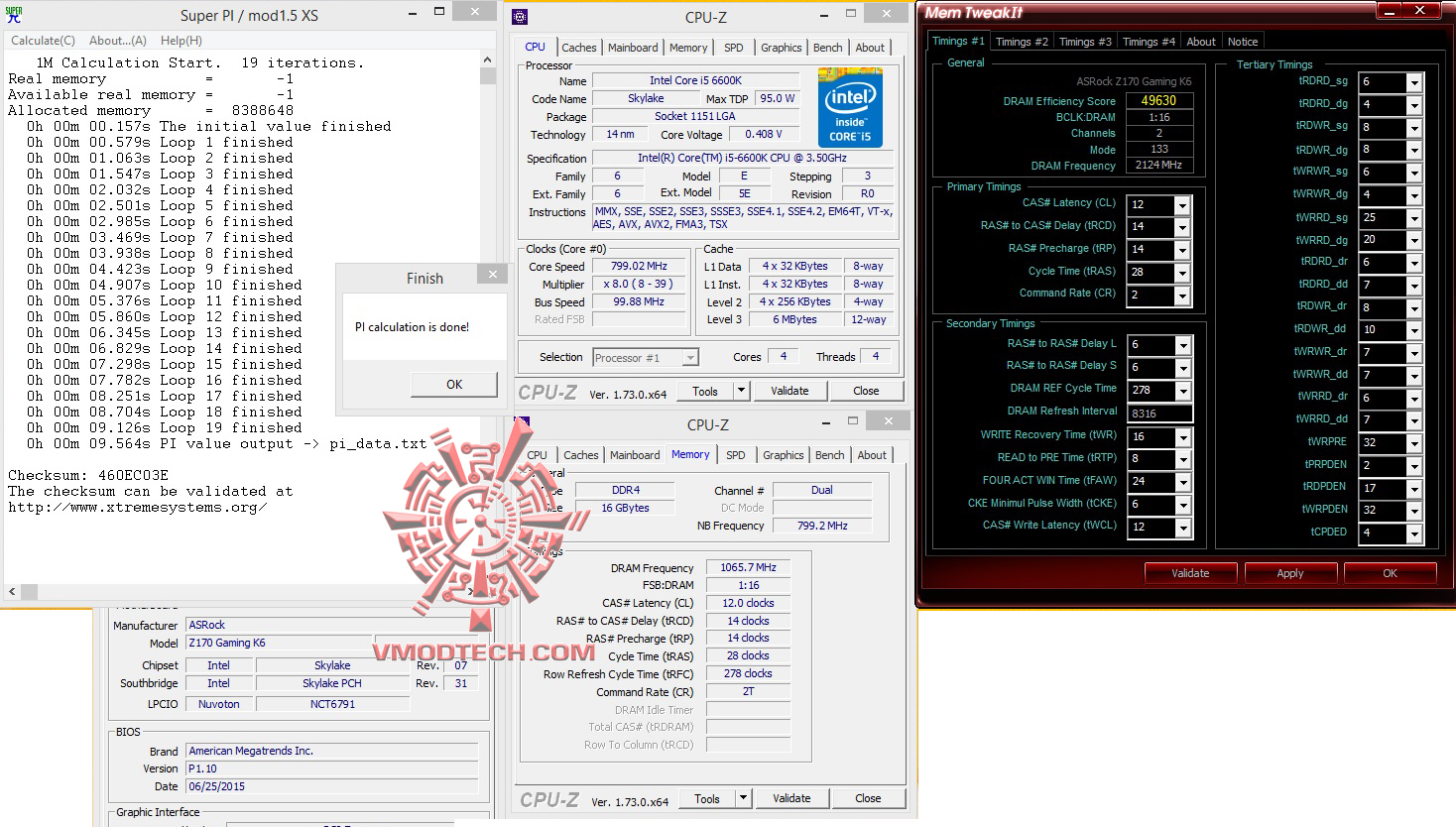Click the Super PI title bar app icon
This screenshot has width=1456, height=827.
coord(14,15)
